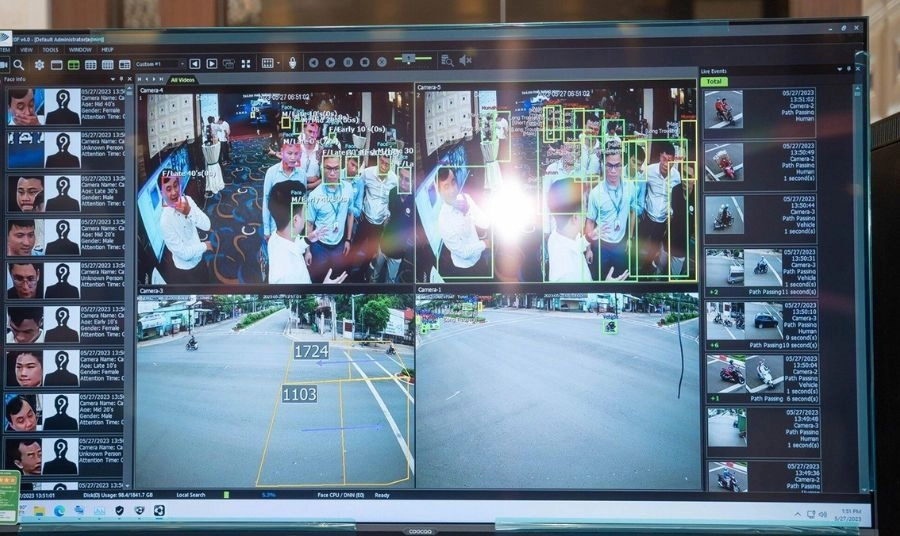The image size is (900, 536).
Task: Open the Face Info panel options dropdown
Action: click(x=113, y=79)
